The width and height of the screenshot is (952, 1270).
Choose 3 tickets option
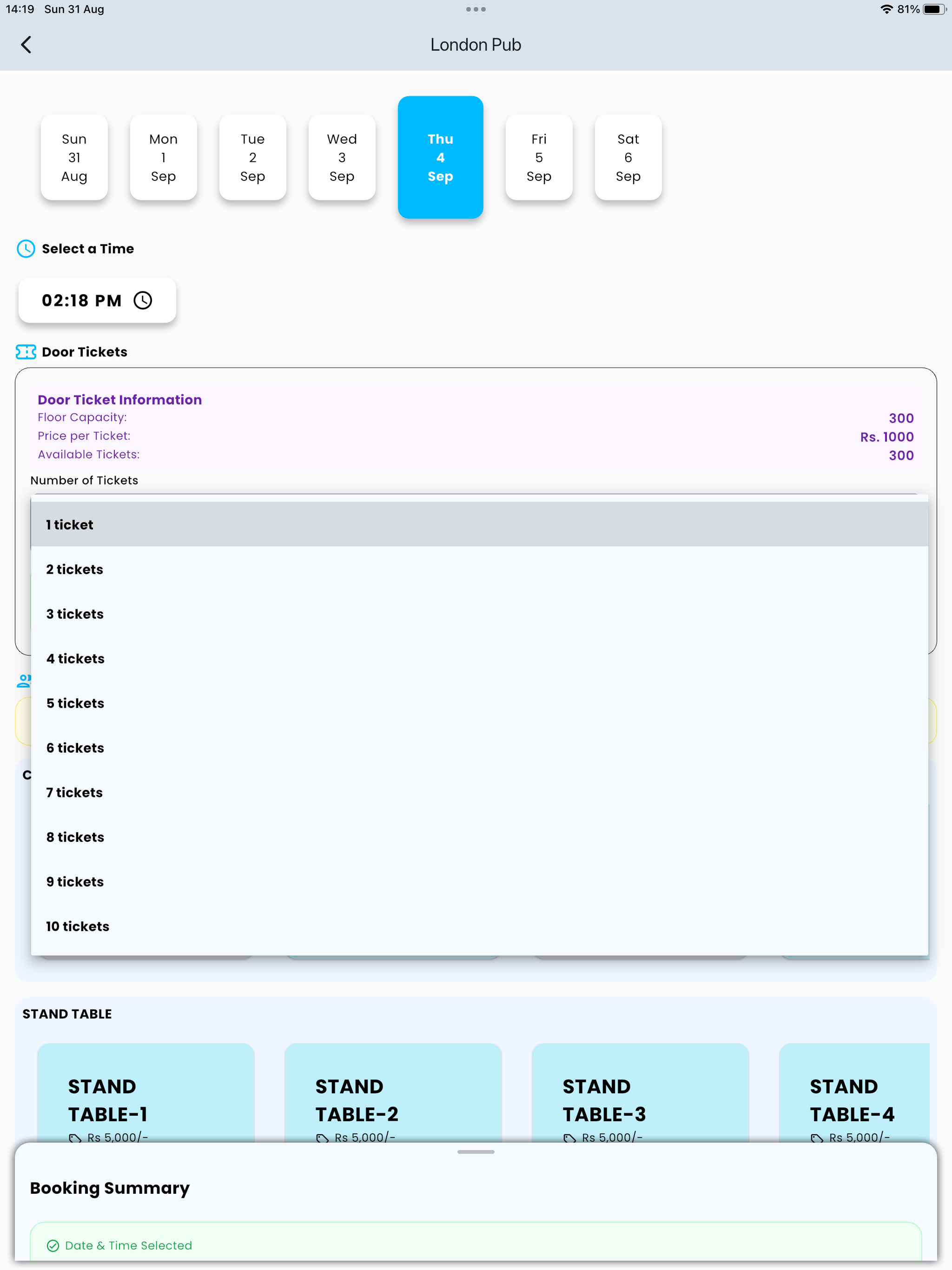pyautogui.click(x=479, y=614)
